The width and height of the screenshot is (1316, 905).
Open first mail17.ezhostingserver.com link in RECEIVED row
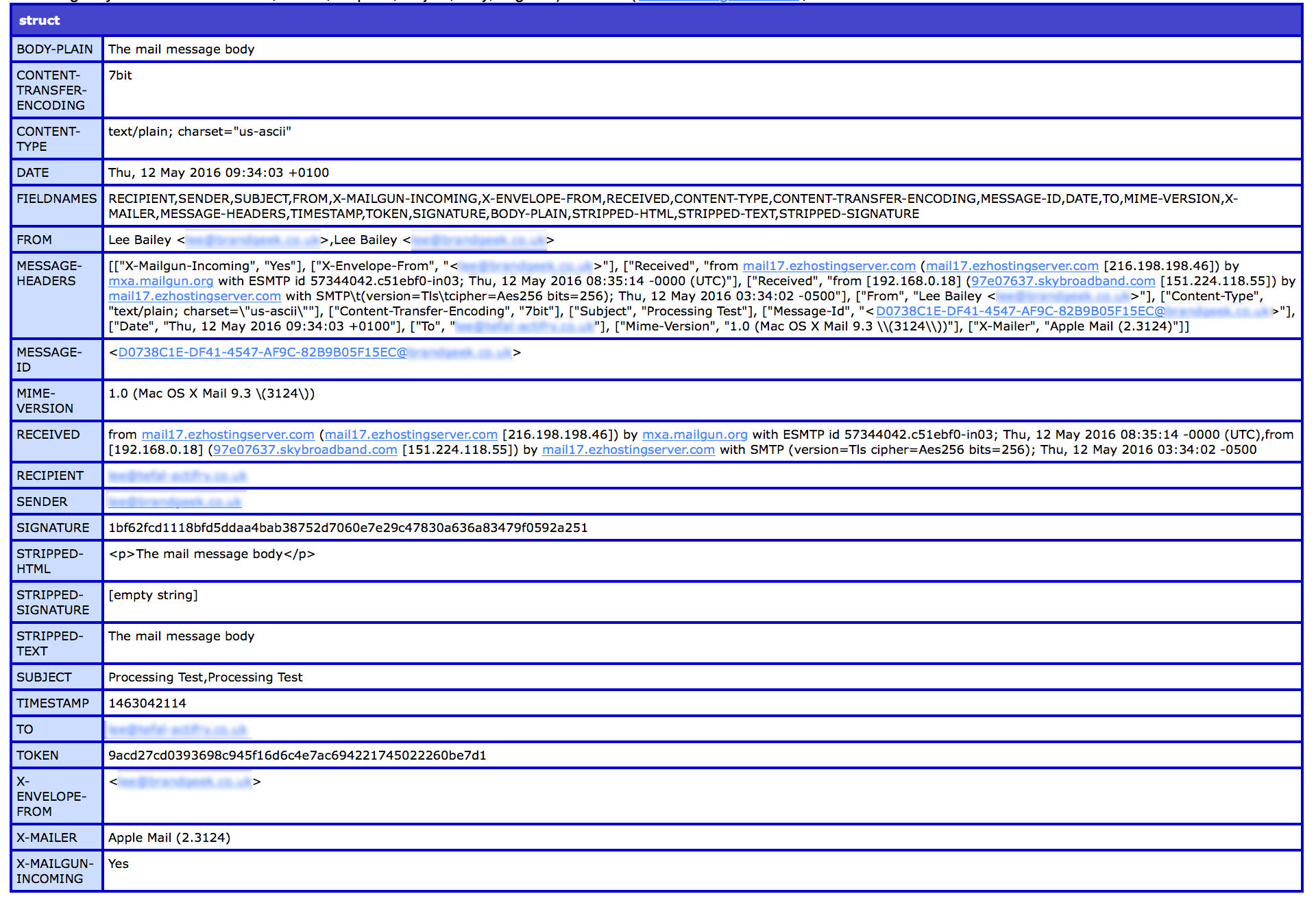pyautogui.click(x=228, y=435)
